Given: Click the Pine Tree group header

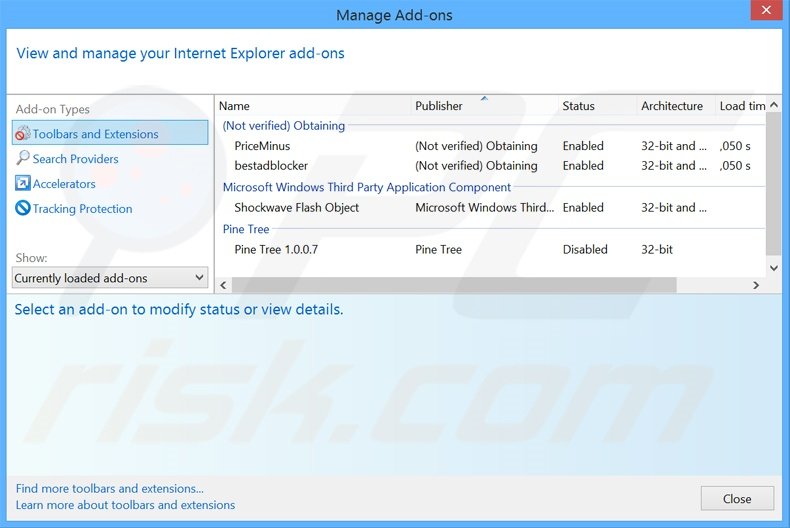Looking at the screenshot, I should click(x=246, y=229).
